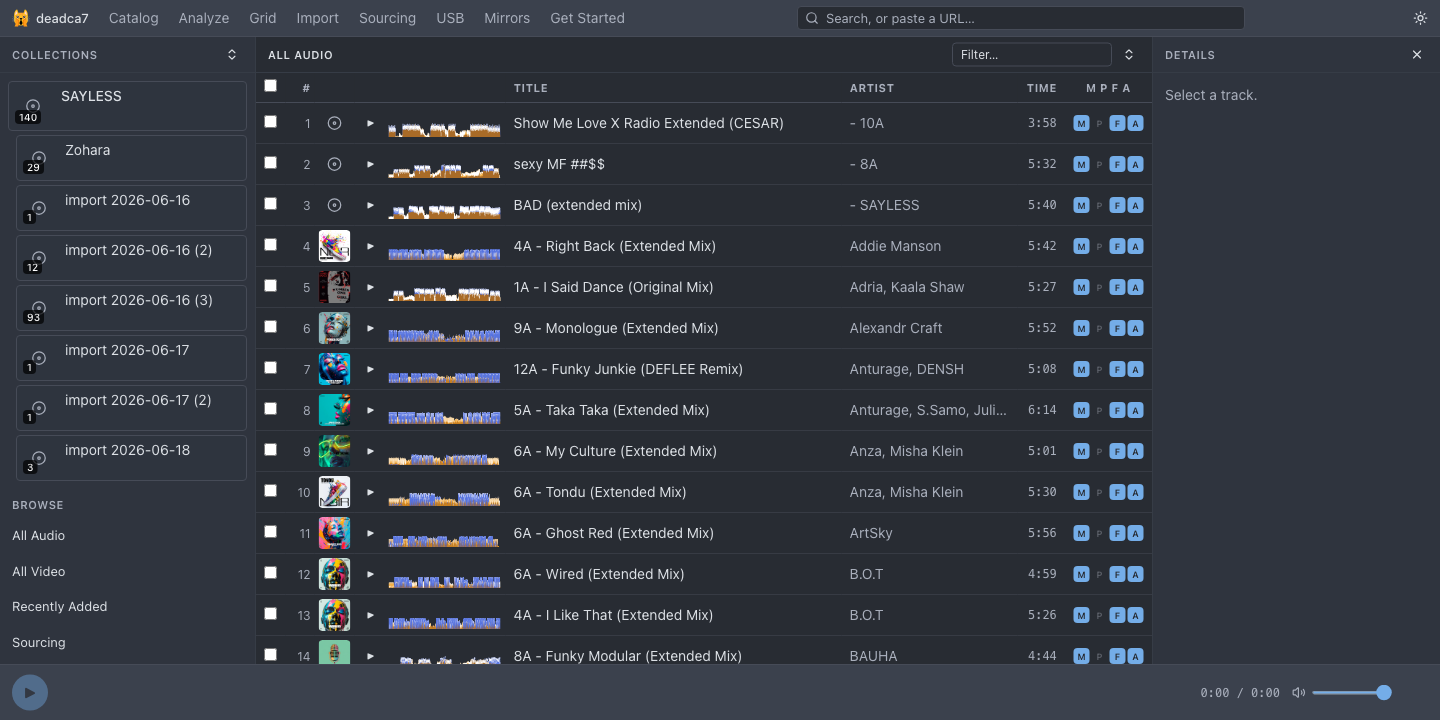Sort the table by the # column header
This screenshot has width=1440, height=720.
pos(306,88)
